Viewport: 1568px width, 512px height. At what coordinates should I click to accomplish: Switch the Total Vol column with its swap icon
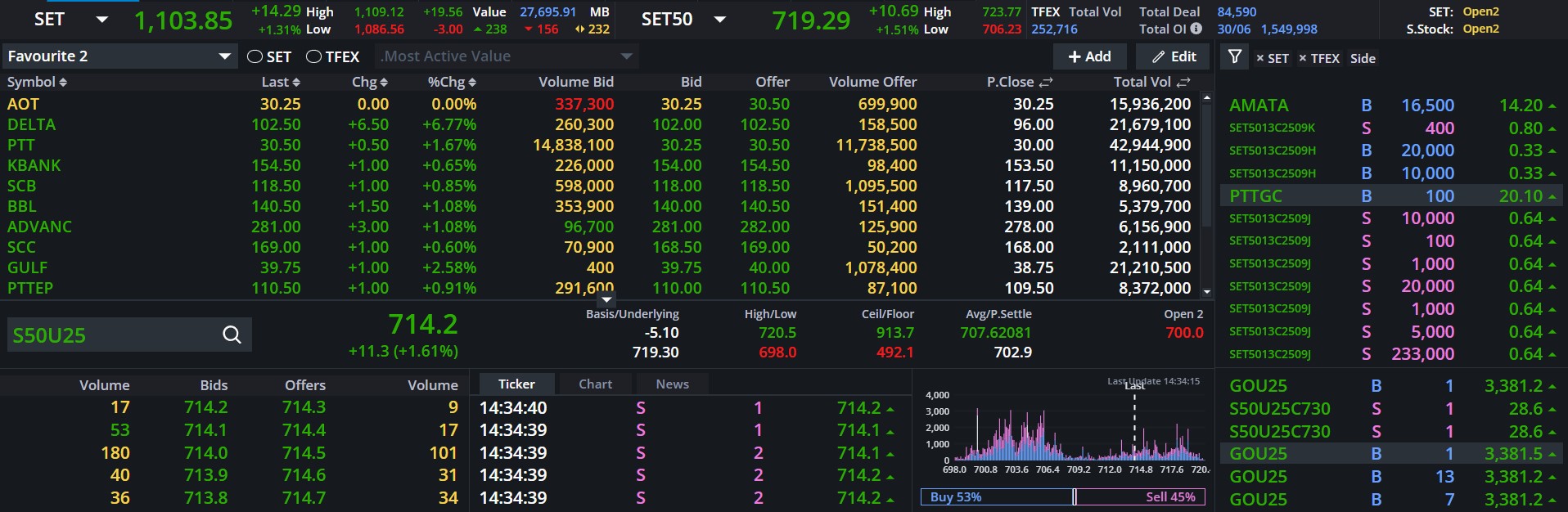click(1183, 82)
